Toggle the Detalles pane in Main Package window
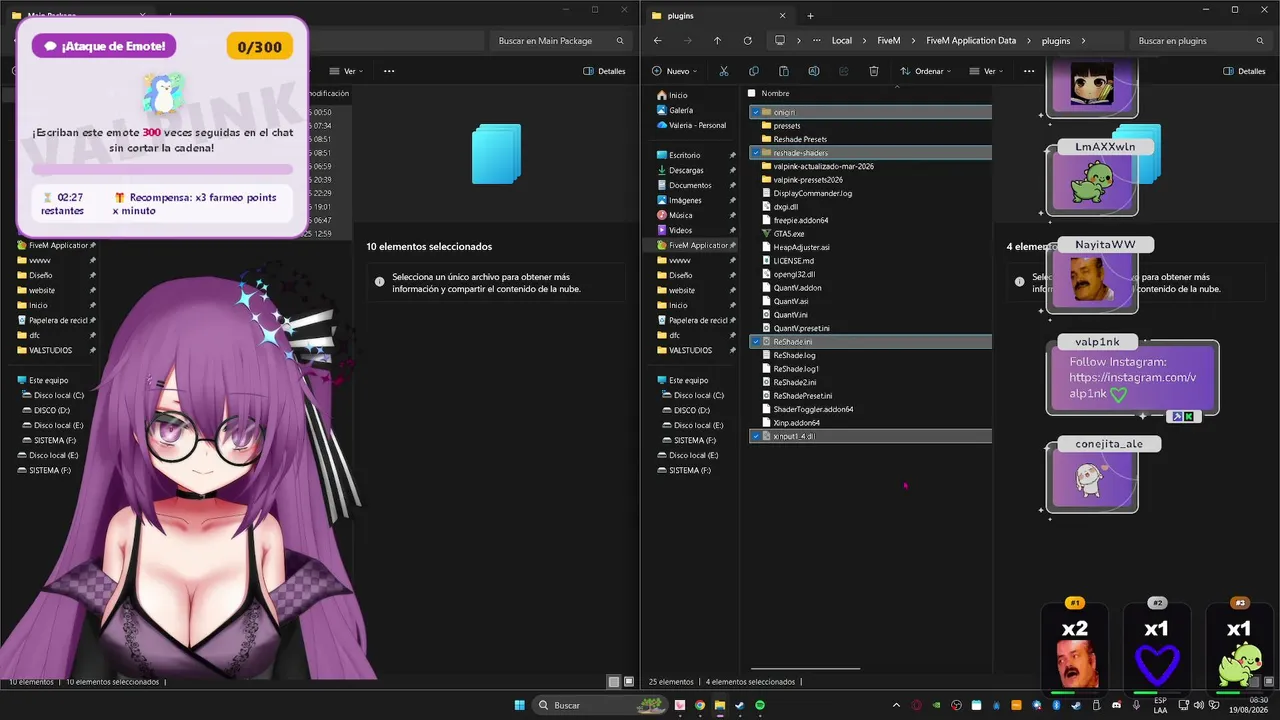 click(605, 71)
